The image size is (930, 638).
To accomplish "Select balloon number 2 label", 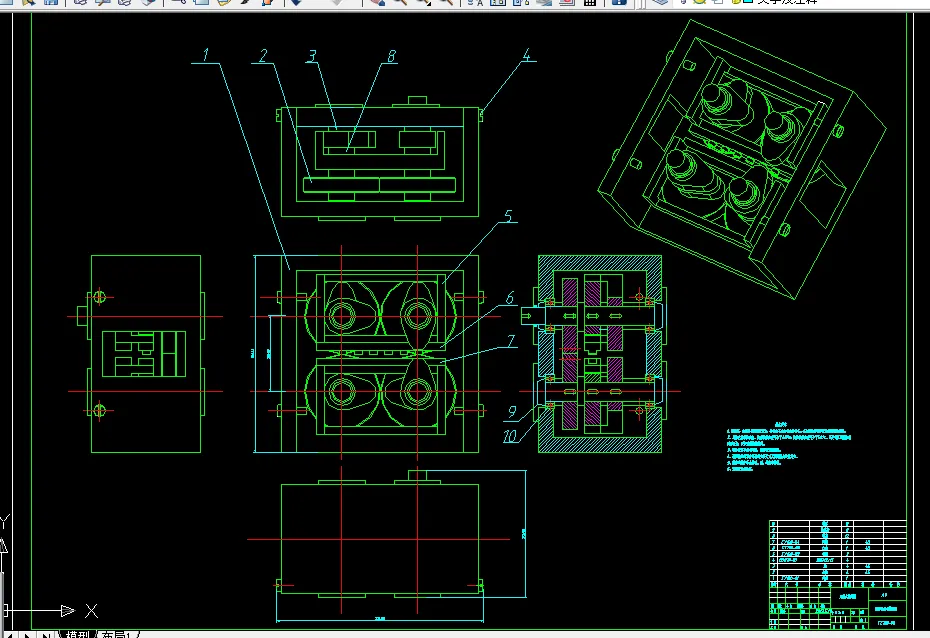I will click(x=263, y=56).
